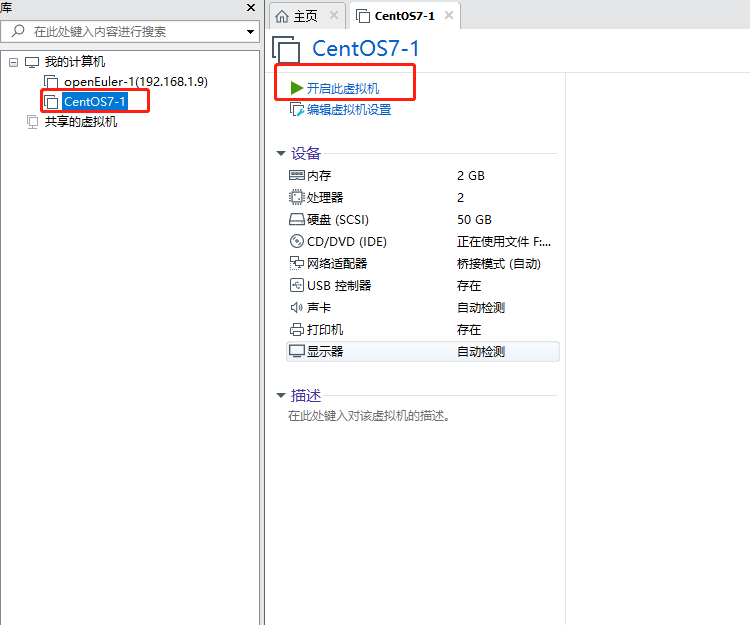Click the display monitor icon
Screen dimensions: 750x625
point(297,351)
